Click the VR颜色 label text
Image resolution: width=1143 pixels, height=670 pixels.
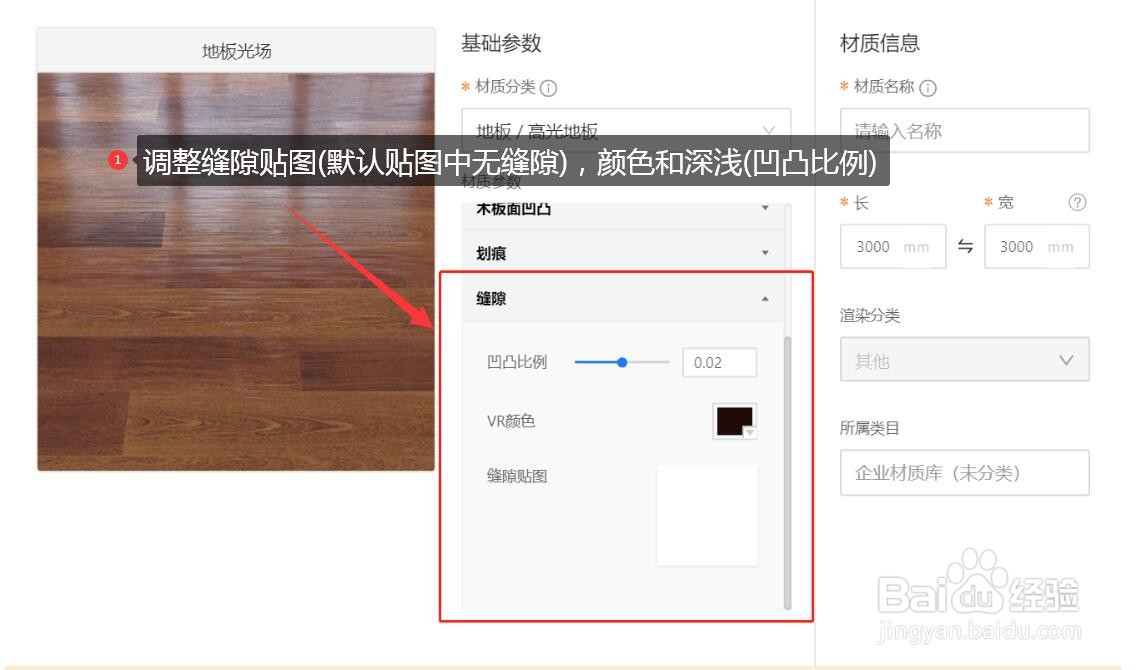click(510, 421)
